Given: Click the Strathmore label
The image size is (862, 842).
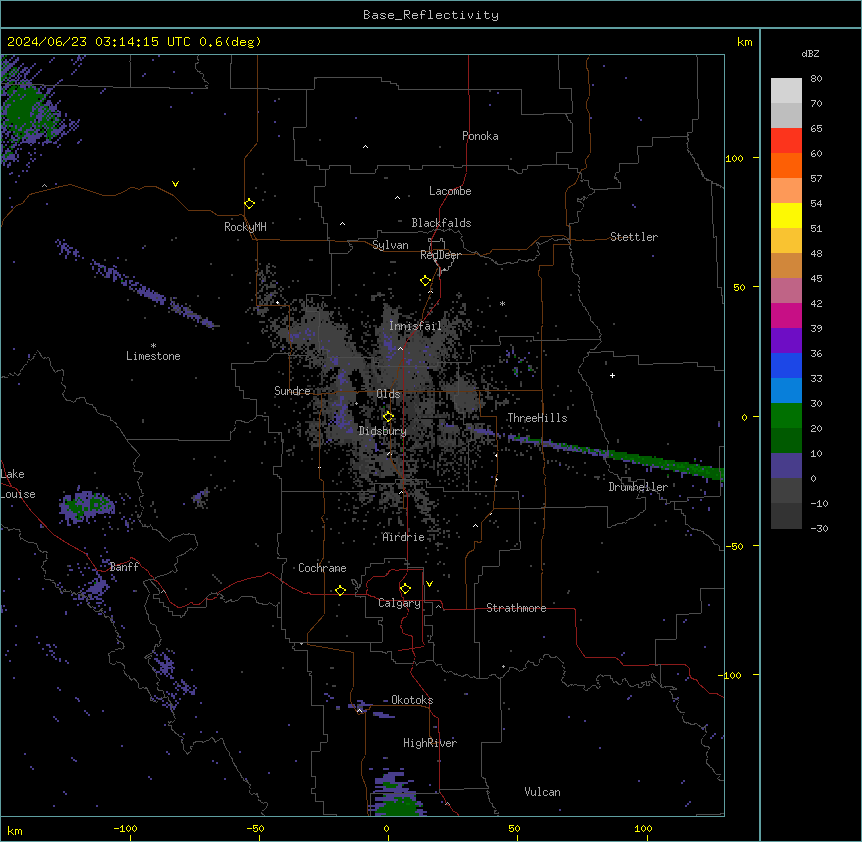Looking at the screenshot, I should tap(516, 608).
